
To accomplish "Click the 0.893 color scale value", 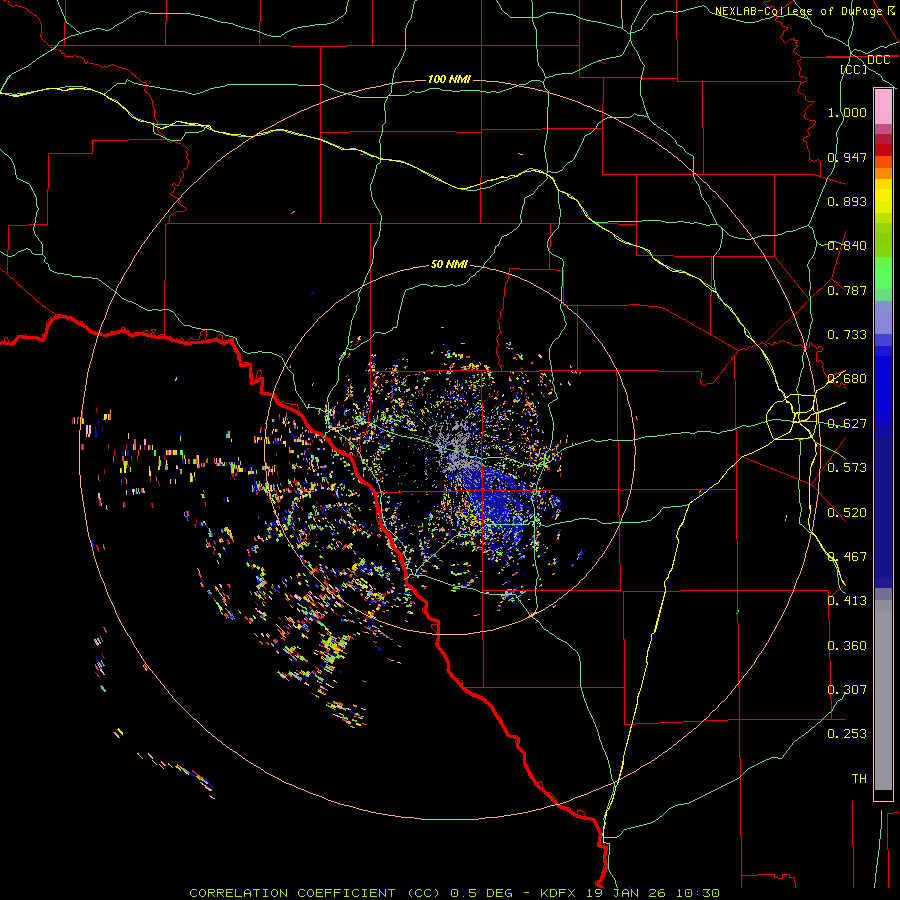I will pos(847,201).
